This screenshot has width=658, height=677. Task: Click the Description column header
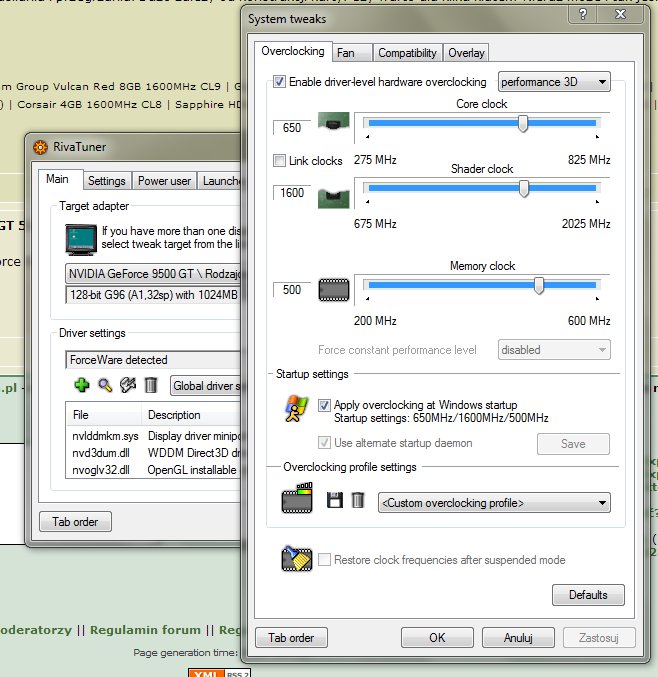(191, 415)
